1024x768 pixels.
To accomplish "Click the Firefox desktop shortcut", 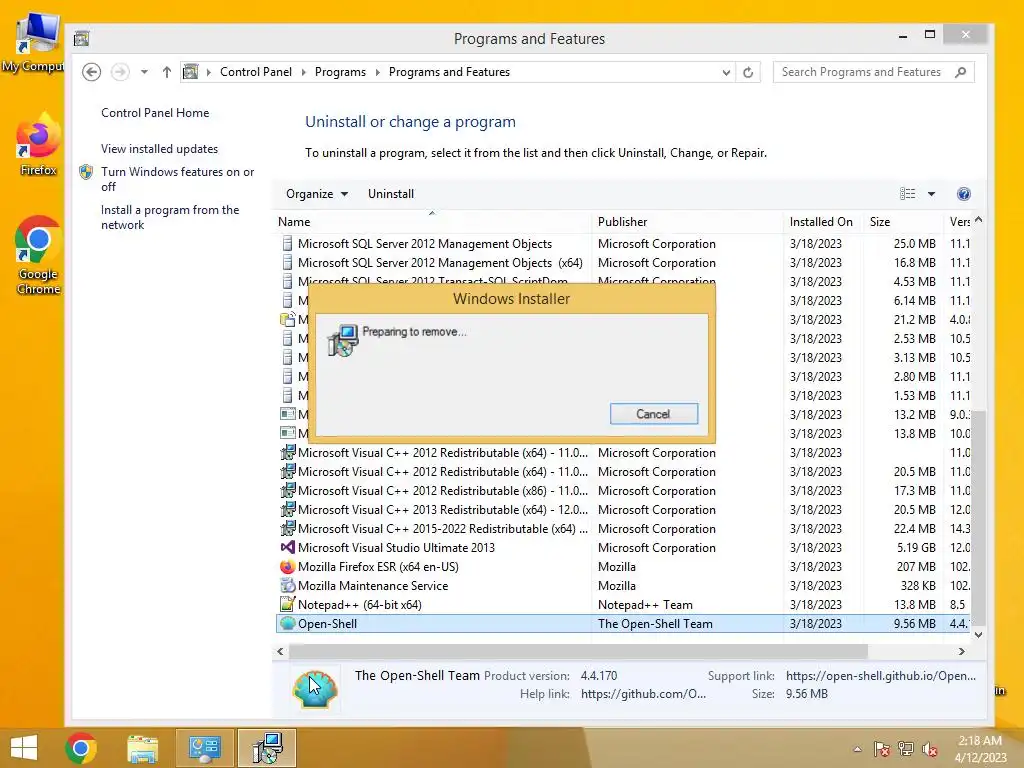I will click(x=38, y=145).
